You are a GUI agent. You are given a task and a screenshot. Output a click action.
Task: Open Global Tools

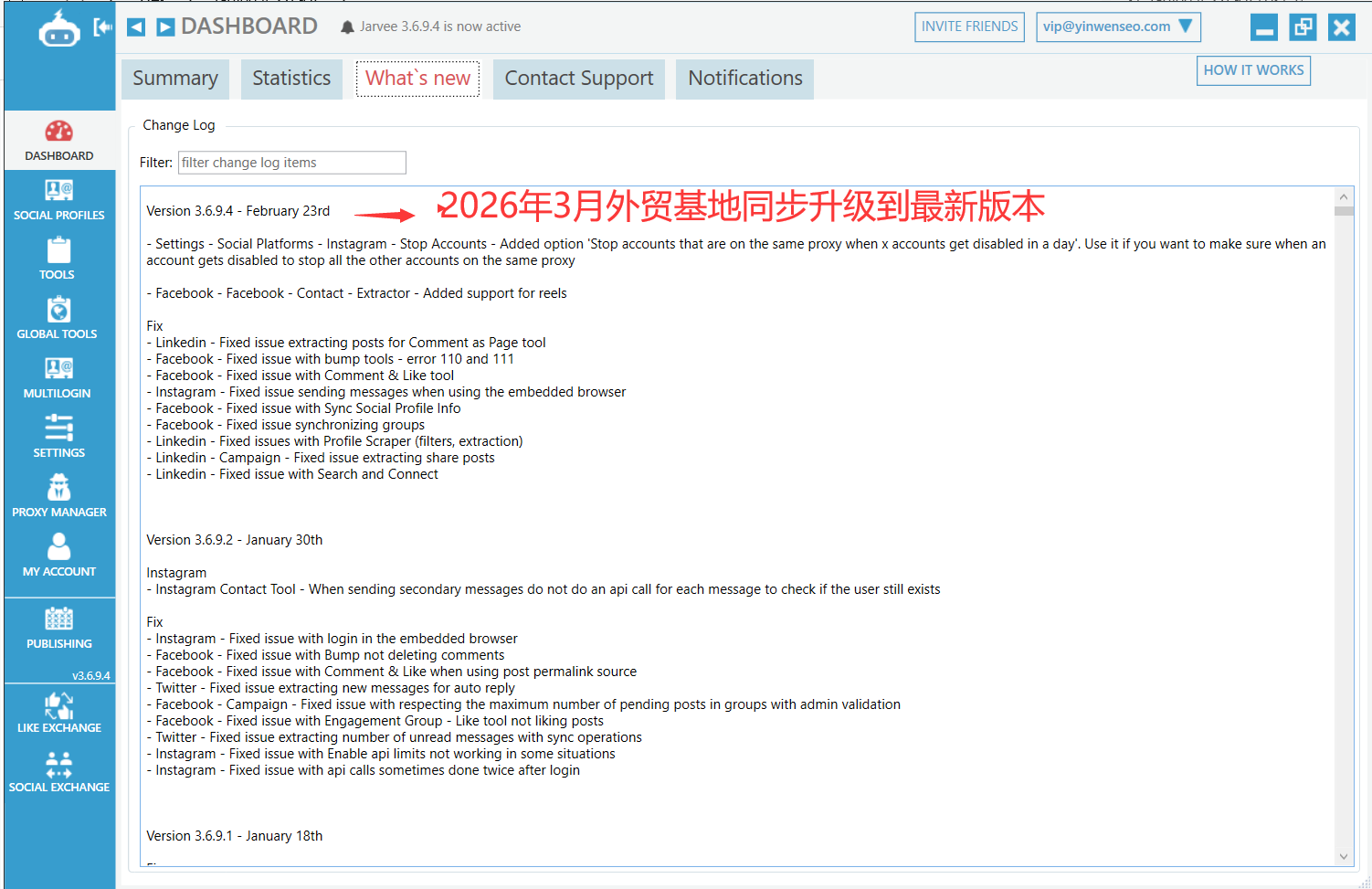(x=58, y=318)
